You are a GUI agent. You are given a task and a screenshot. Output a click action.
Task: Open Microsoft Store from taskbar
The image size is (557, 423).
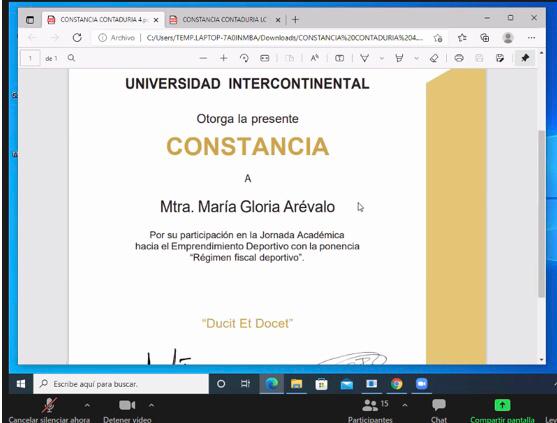tap(321, 384)
